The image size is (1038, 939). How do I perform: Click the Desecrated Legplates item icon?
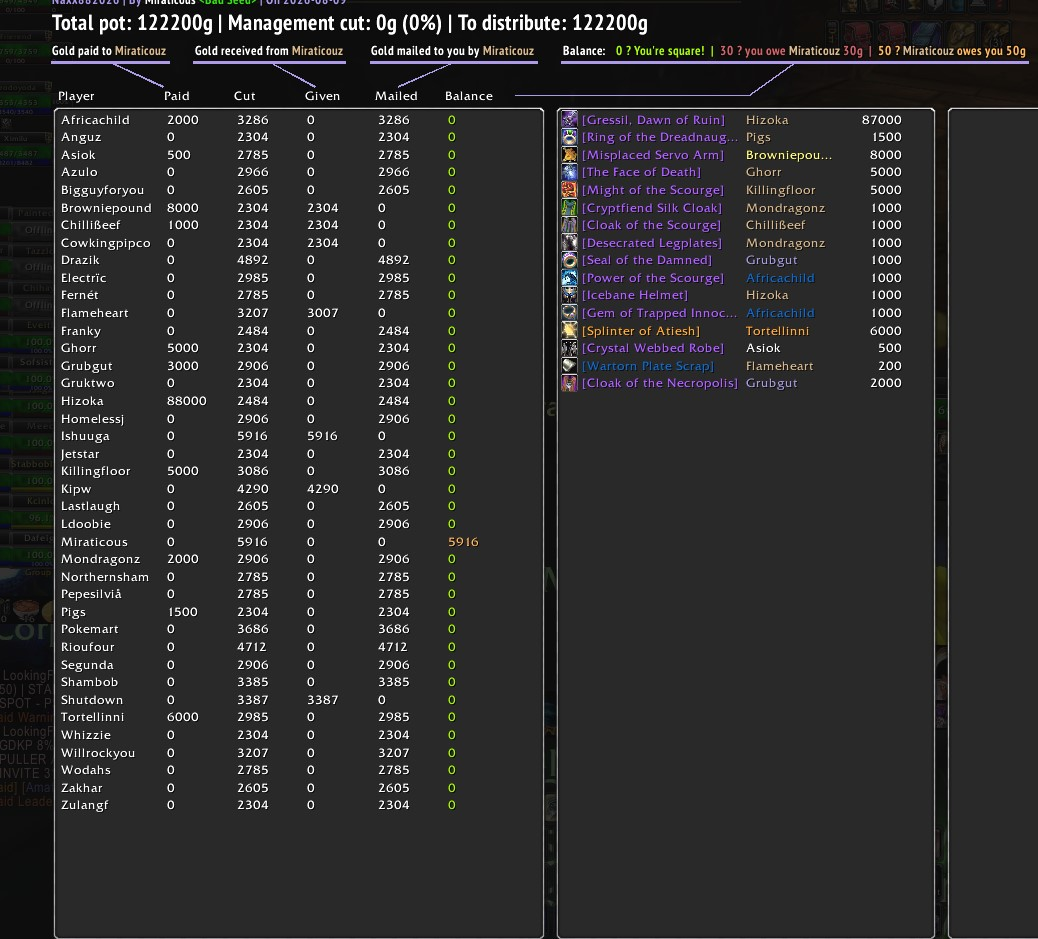click(569, 242)
